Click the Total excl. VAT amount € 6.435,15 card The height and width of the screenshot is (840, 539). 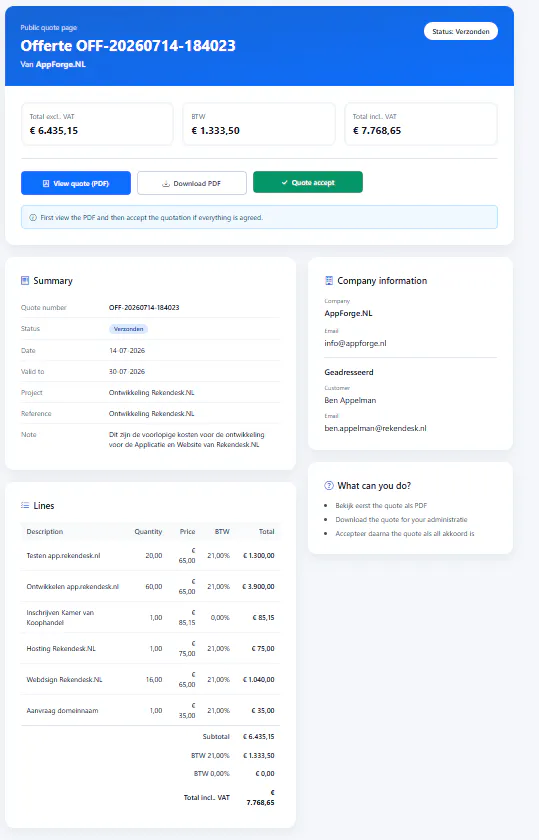[x=97, y=124]
